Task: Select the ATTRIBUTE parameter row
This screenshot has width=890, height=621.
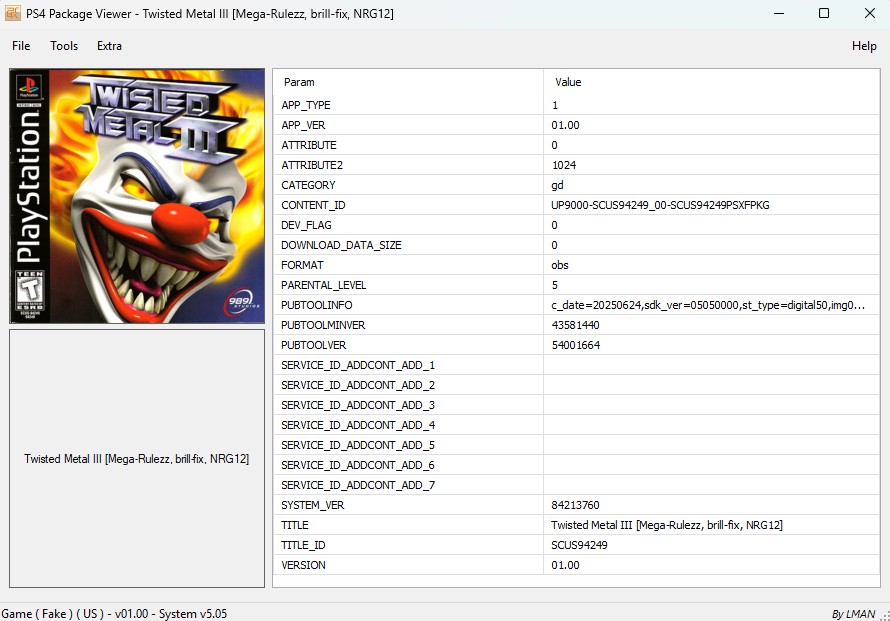Action: [576, 145]
